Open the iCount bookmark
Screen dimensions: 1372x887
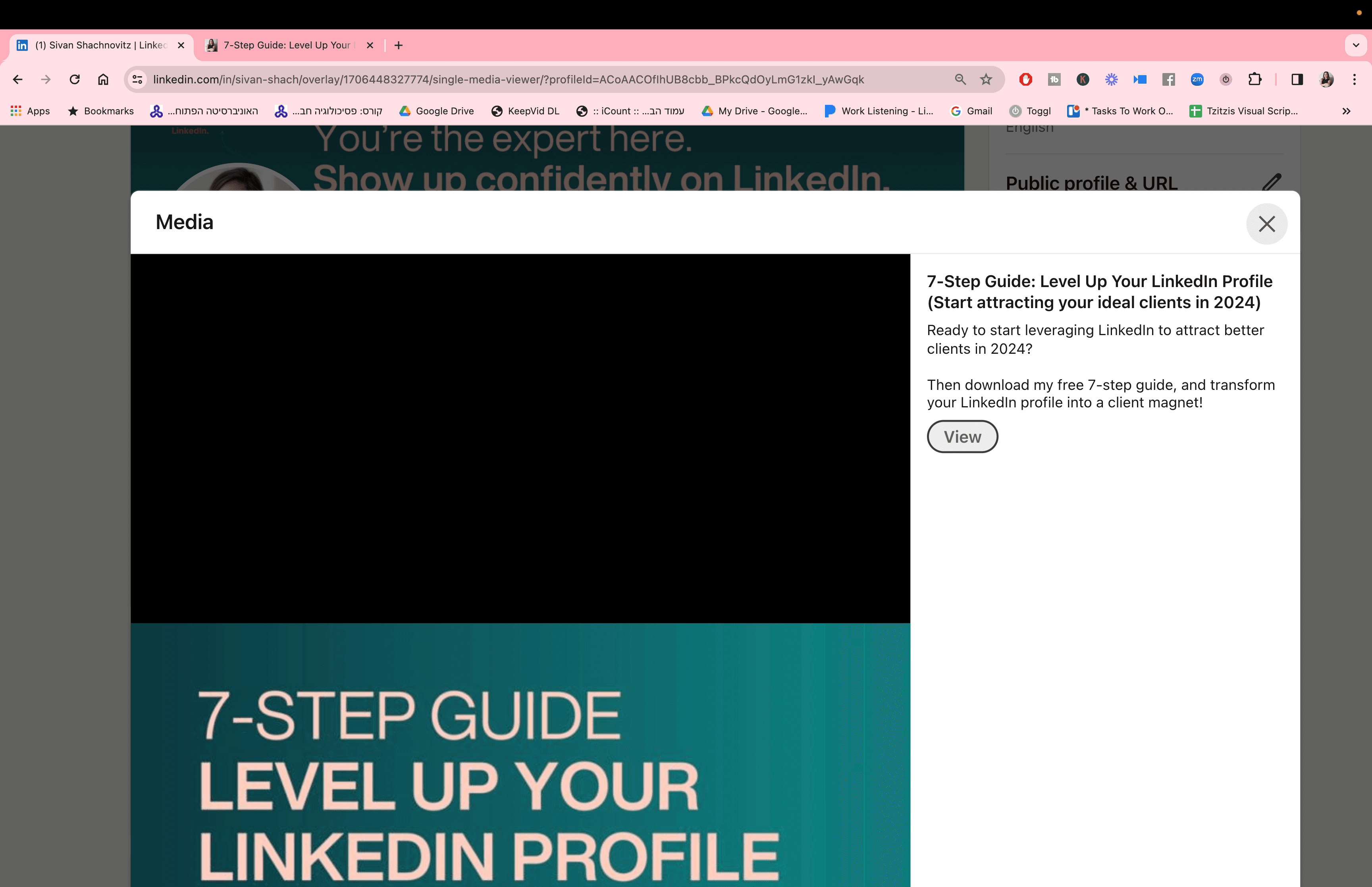click(630, 111)
